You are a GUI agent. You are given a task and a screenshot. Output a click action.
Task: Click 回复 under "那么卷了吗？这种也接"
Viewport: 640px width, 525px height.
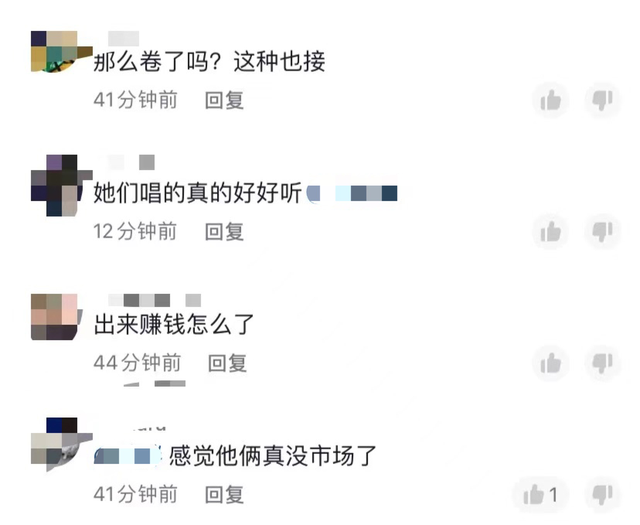(x=224, y=100)
